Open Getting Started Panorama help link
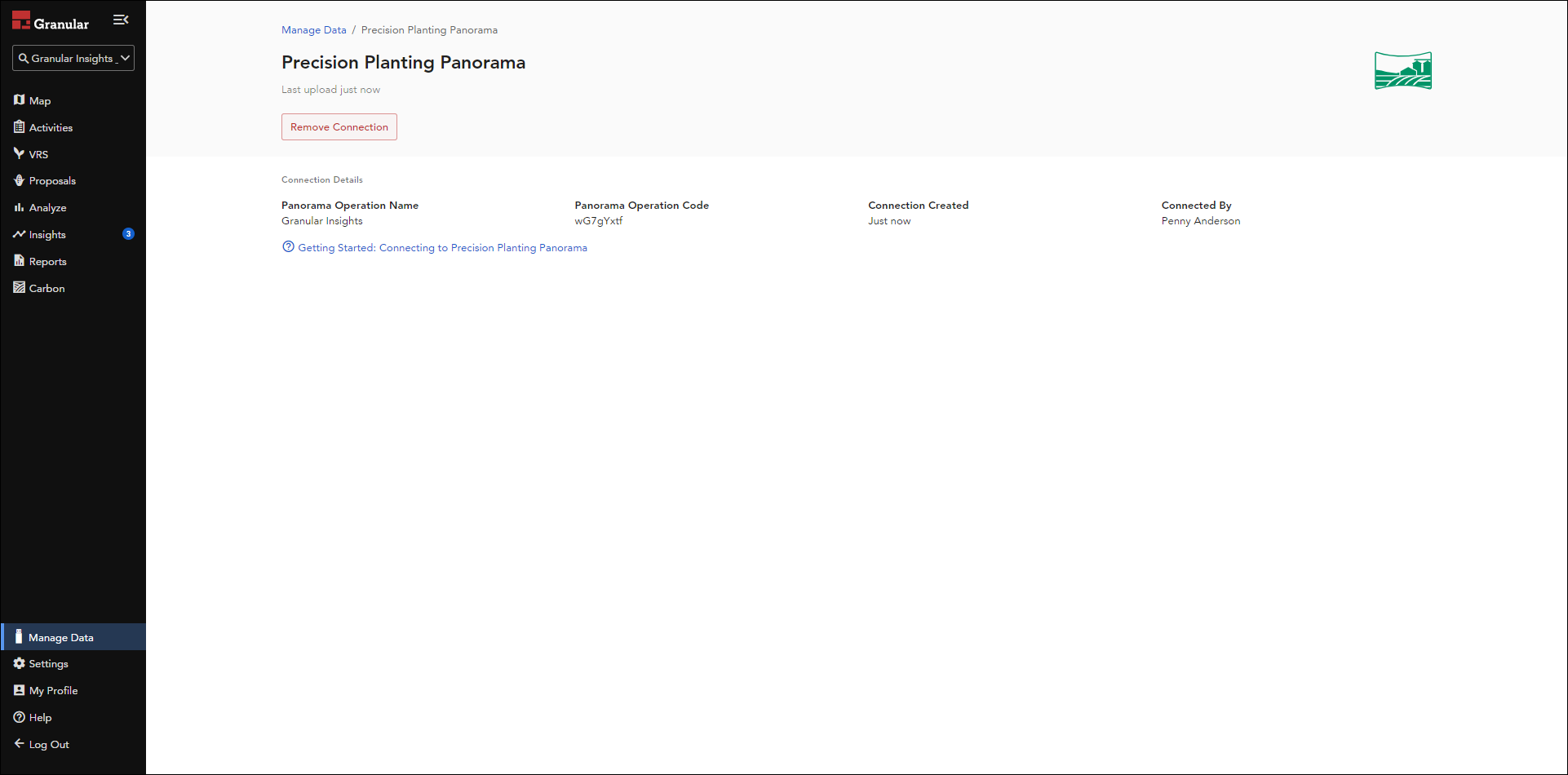Viewport: 1568px width, 775px height. click(442, 248)
